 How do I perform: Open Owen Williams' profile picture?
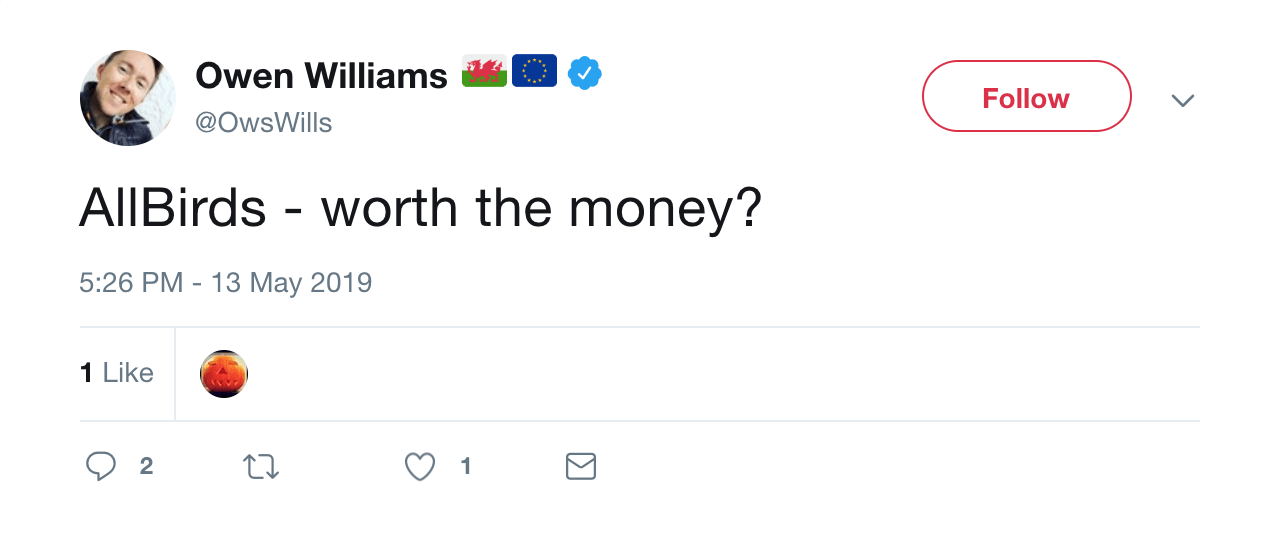(128, 98)
